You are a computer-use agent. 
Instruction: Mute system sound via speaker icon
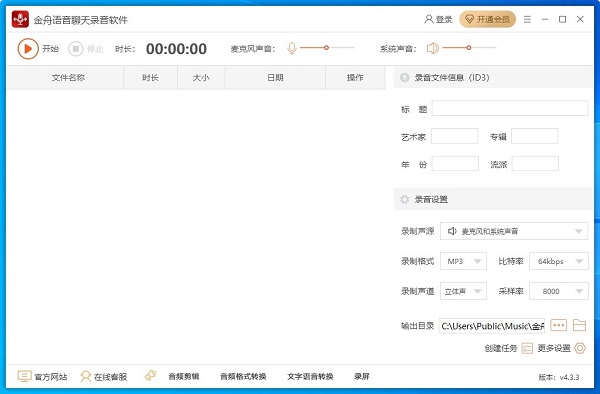tap(433, 48)
